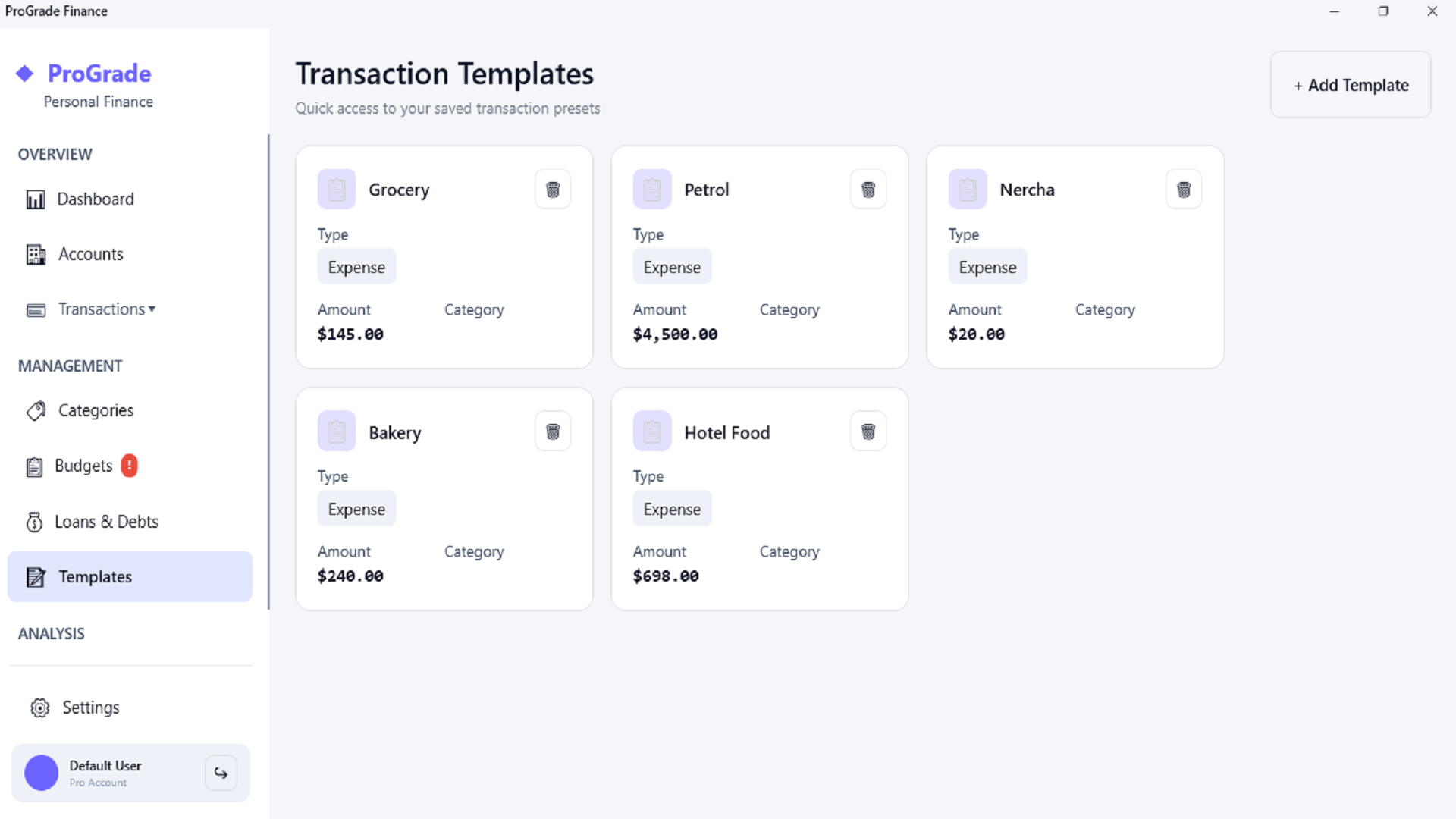Open the Dashboard via its chart icon

pos(35,199)
